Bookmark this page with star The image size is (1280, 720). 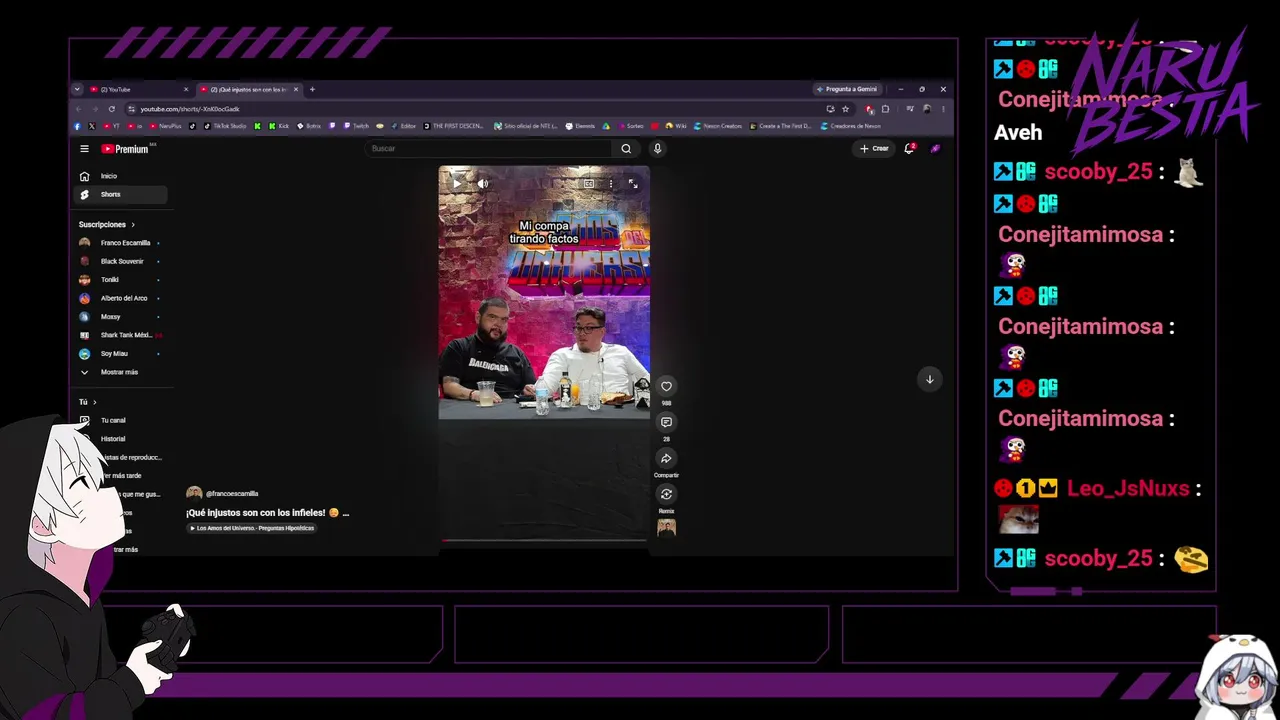click(845, 109)
